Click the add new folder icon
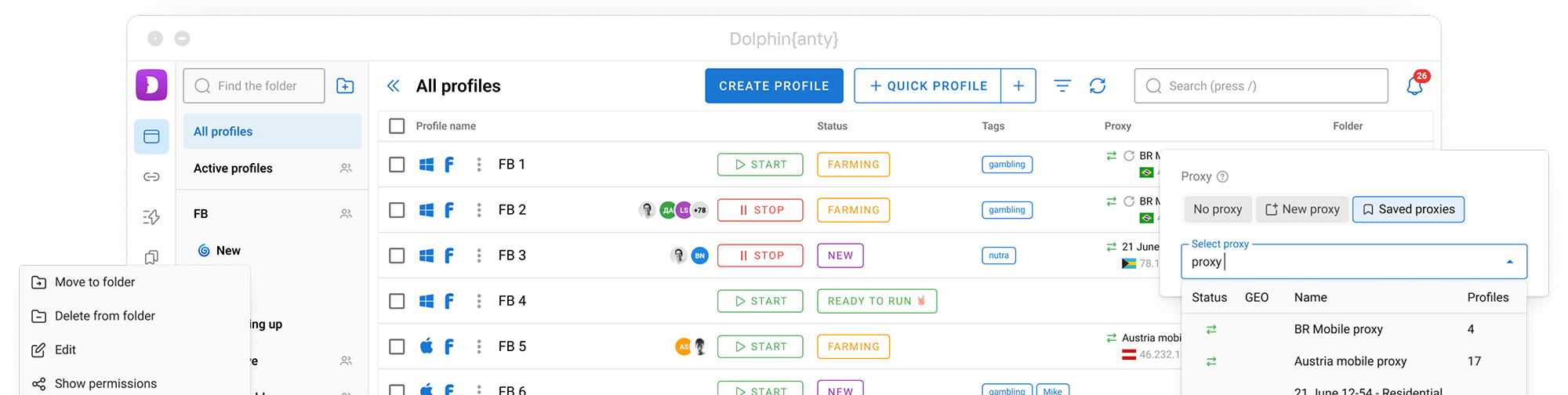The image size is (1568, 395). point(345,86)
